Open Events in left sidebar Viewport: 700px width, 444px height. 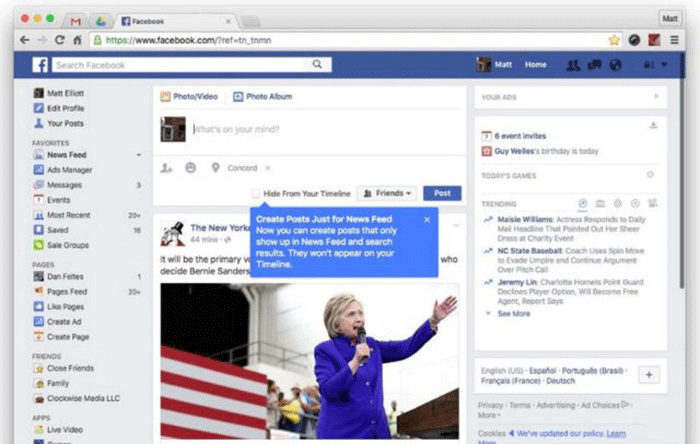pyautogui.click(x=58, y=200)
